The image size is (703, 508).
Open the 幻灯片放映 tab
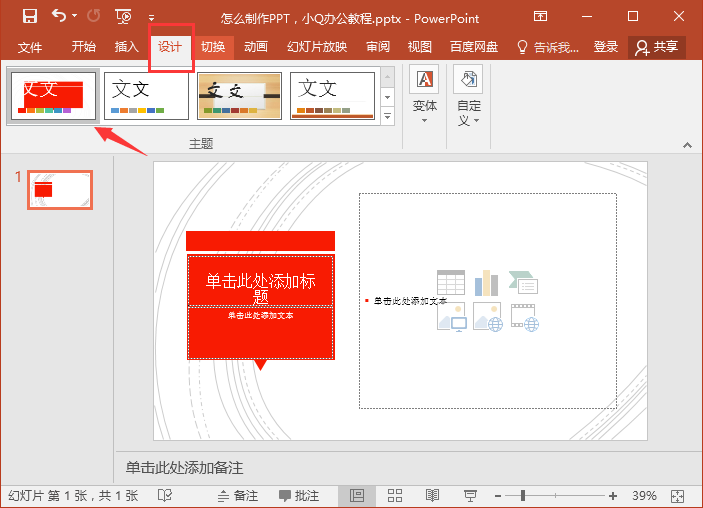pos(317,47)
